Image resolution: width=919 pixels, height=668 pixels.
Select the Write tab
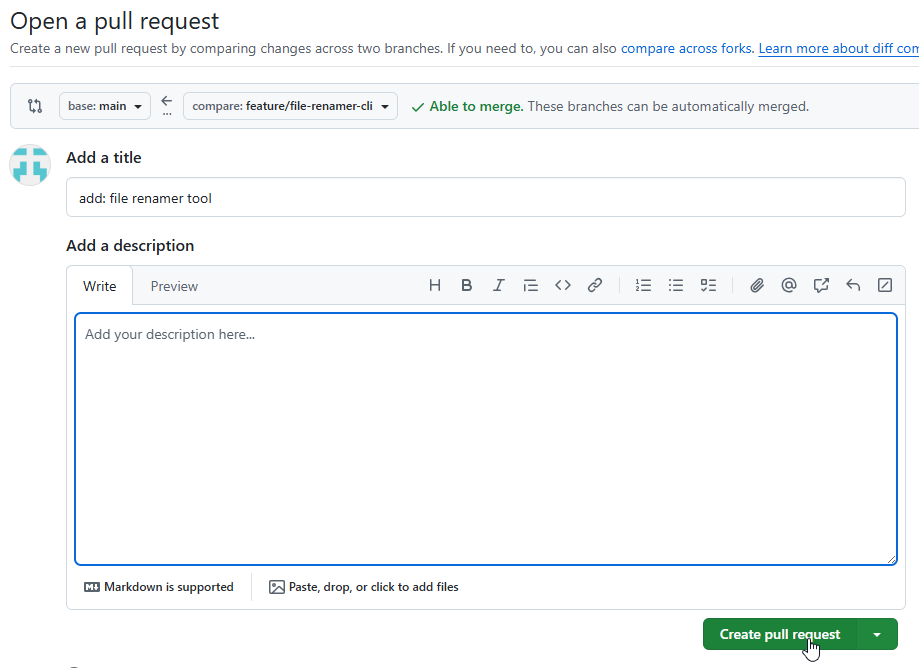[100, 287]
